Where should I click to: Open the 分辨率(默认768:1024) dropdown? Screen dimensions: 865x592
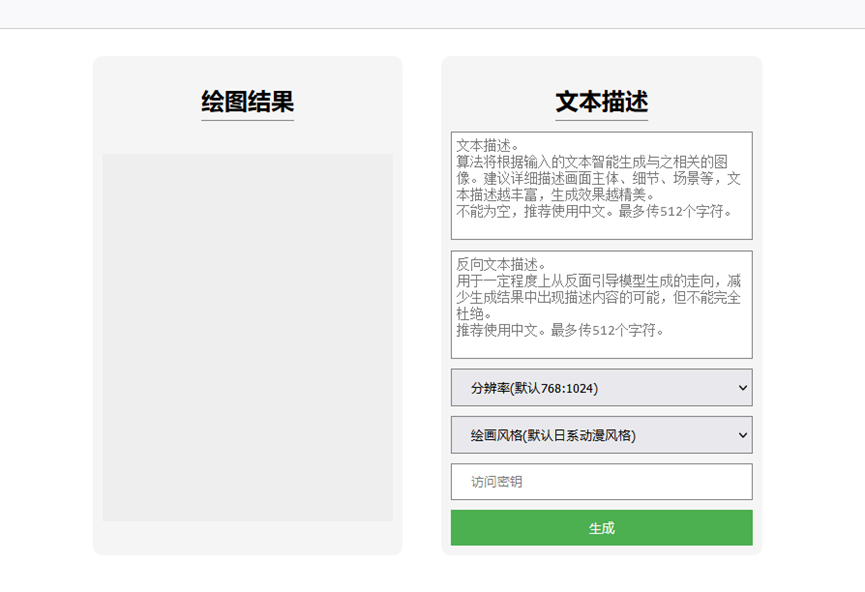[601, 388]
